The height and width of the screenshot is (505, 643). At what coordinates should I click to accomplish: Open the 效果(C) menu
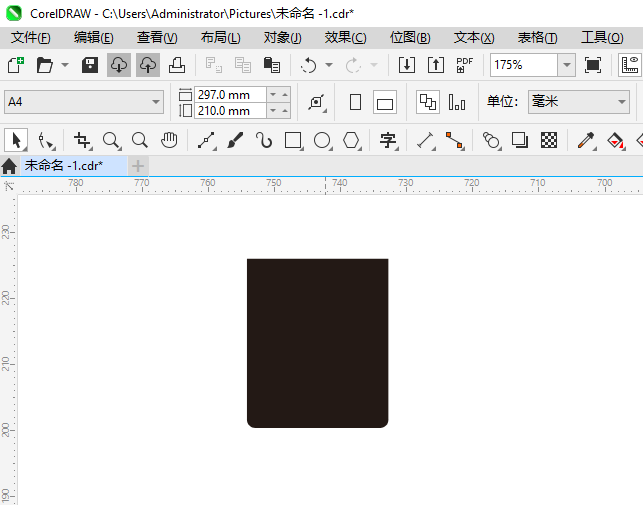point(345,38)
